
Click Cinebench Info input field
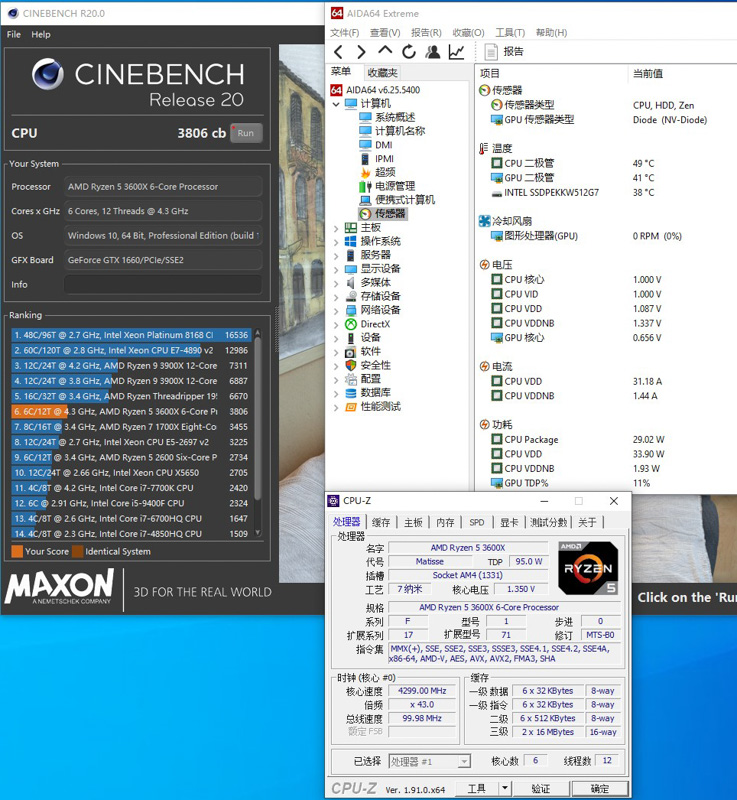[163, 284]
